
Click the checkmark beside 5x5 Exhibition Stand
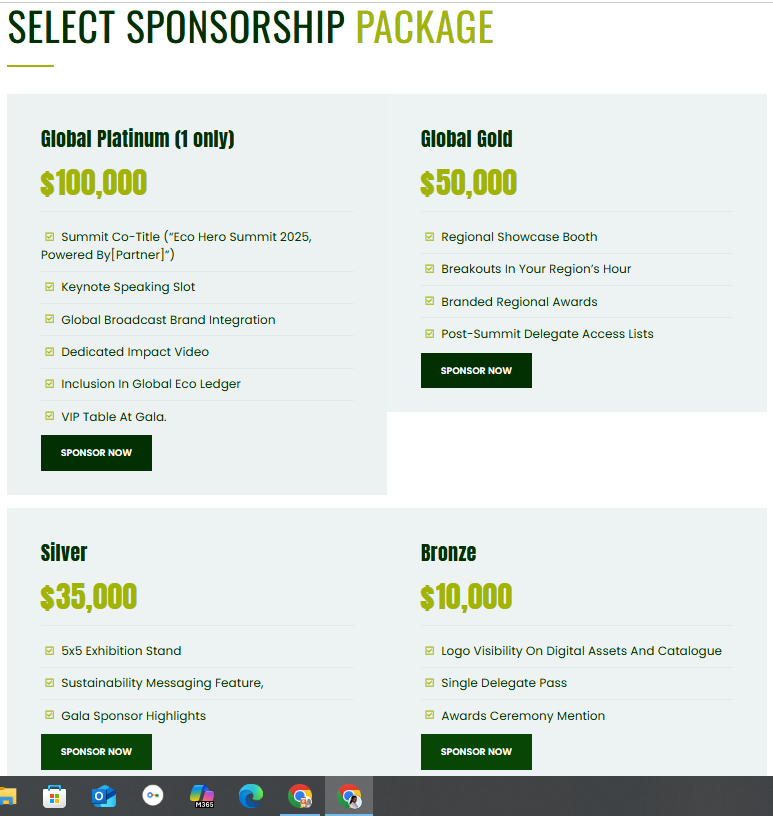coord(50,651)
